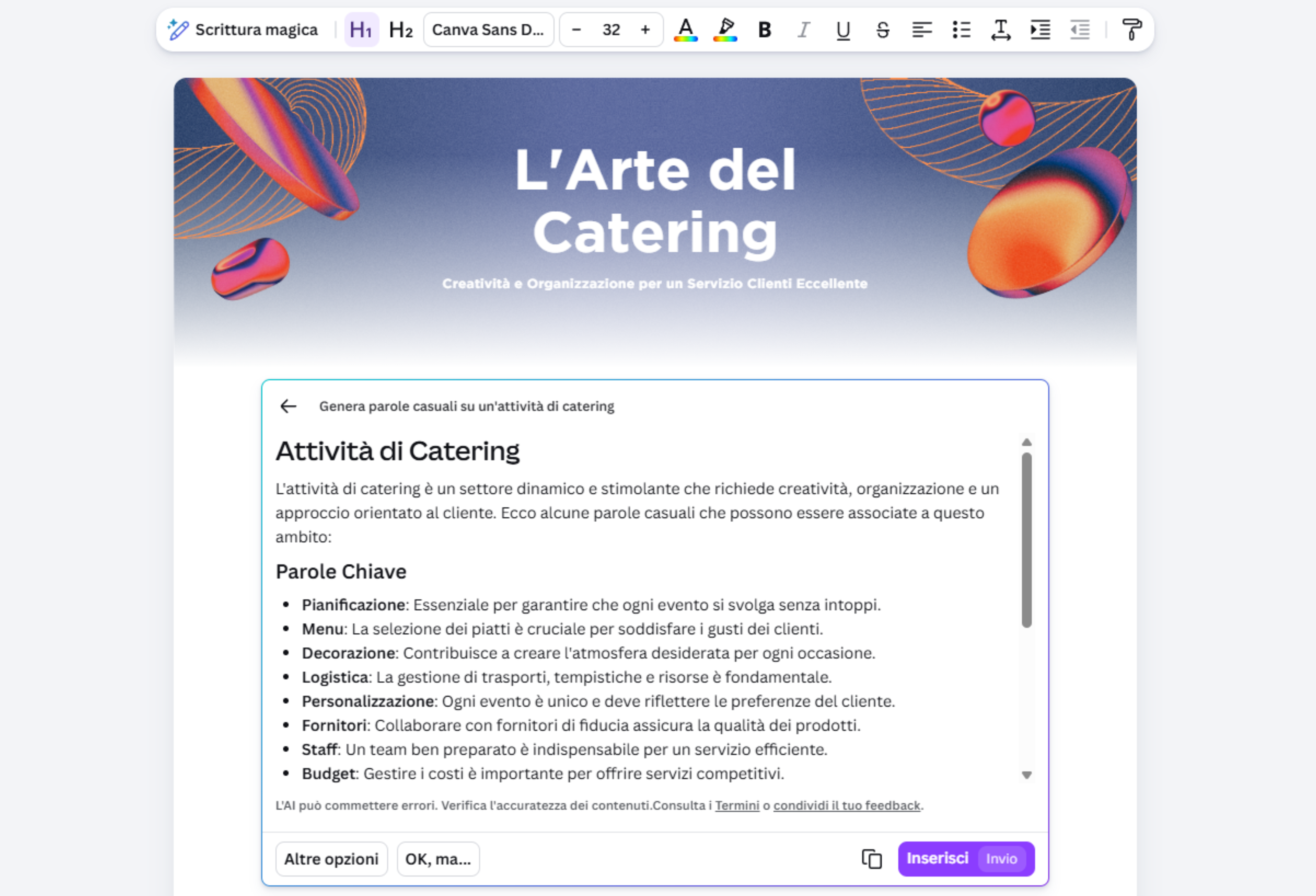Edit the font size value 32
This screenshot has width=1316, height=896.
[x=611, y=30]
